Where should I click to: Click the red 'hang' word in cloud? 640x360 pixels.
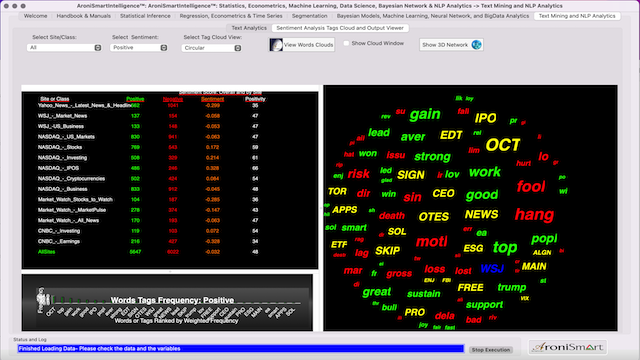[x=534, y=214]
